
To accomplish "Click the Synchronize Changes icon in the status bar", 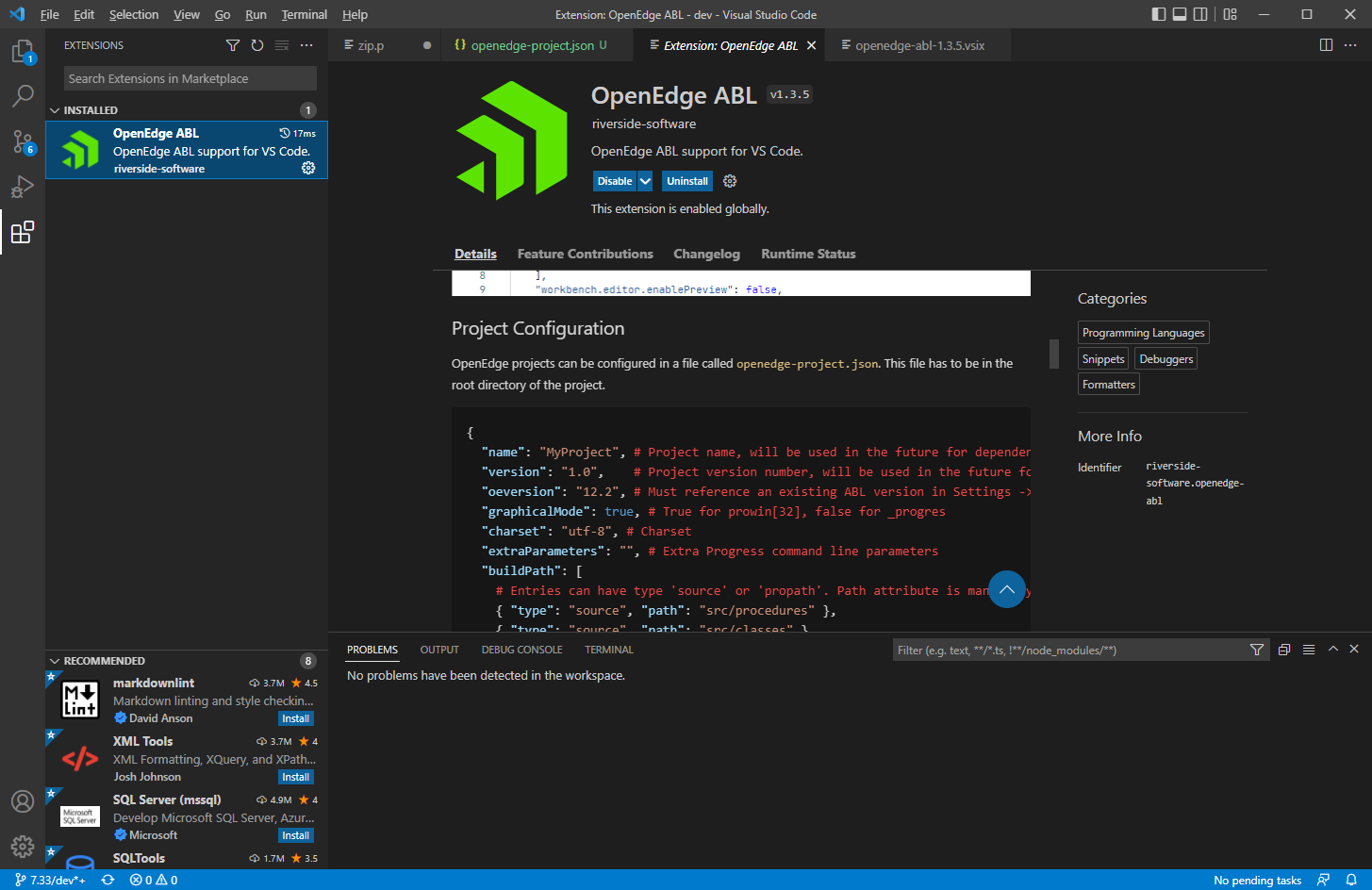I will [107, 880].
